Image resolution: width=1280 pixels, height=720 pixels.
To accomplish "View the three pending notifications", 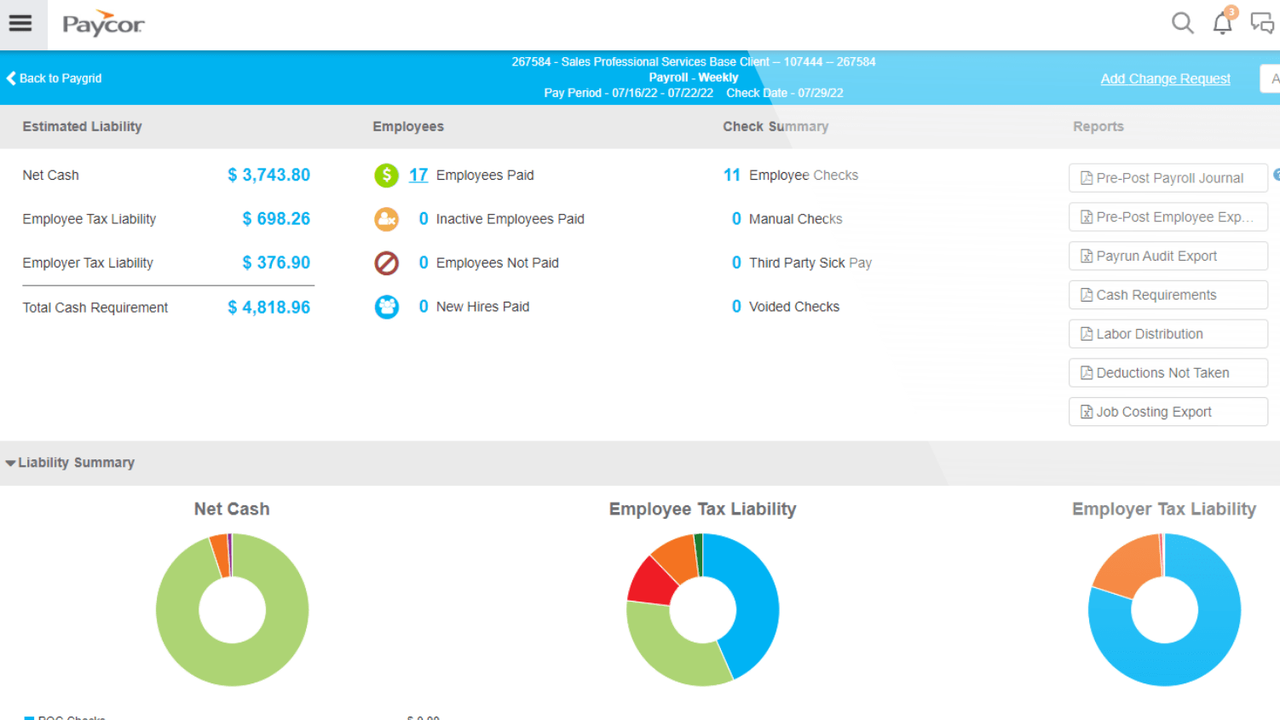I will tap(1222, 23).
